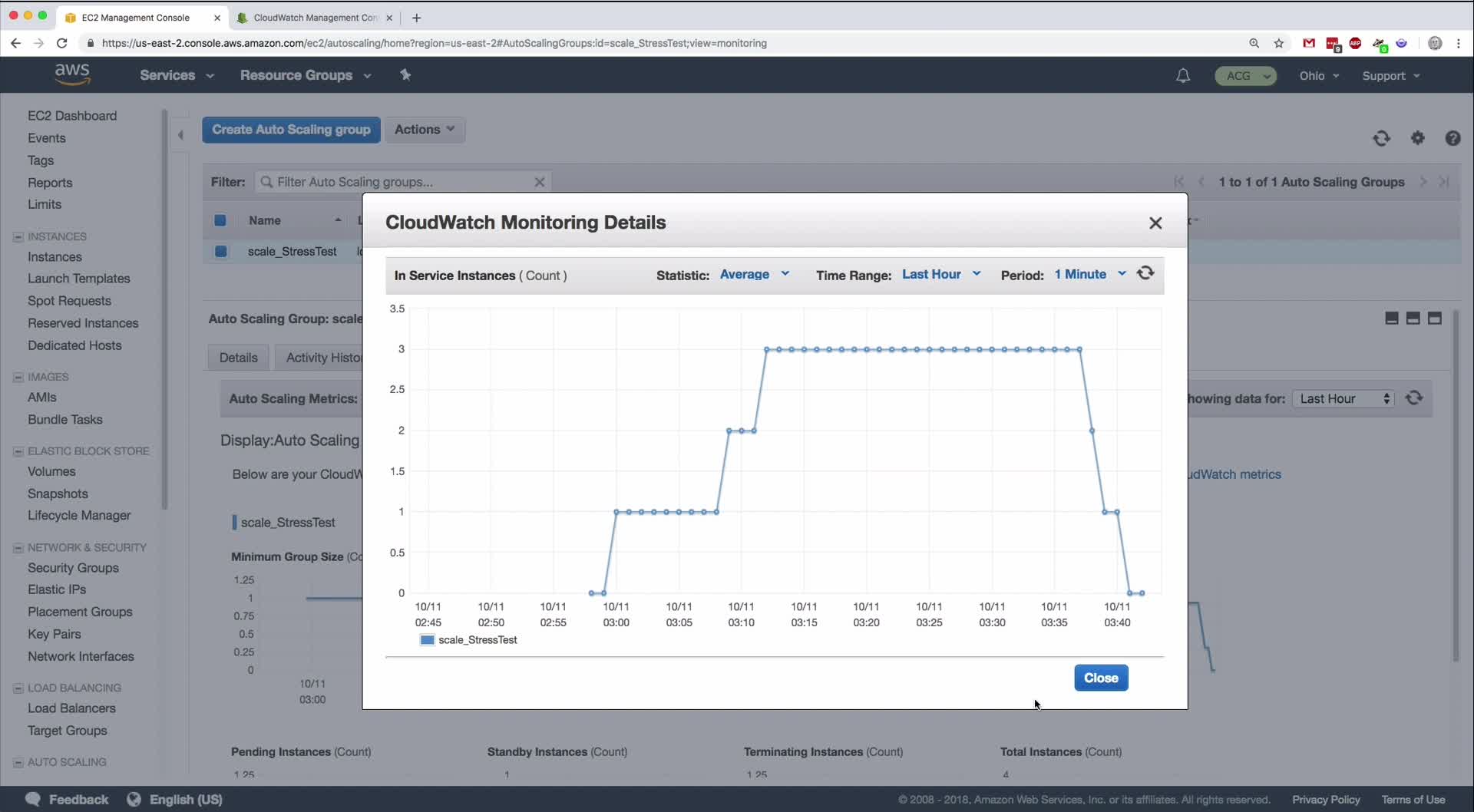Open Load Balancers in sidebar

71,708
